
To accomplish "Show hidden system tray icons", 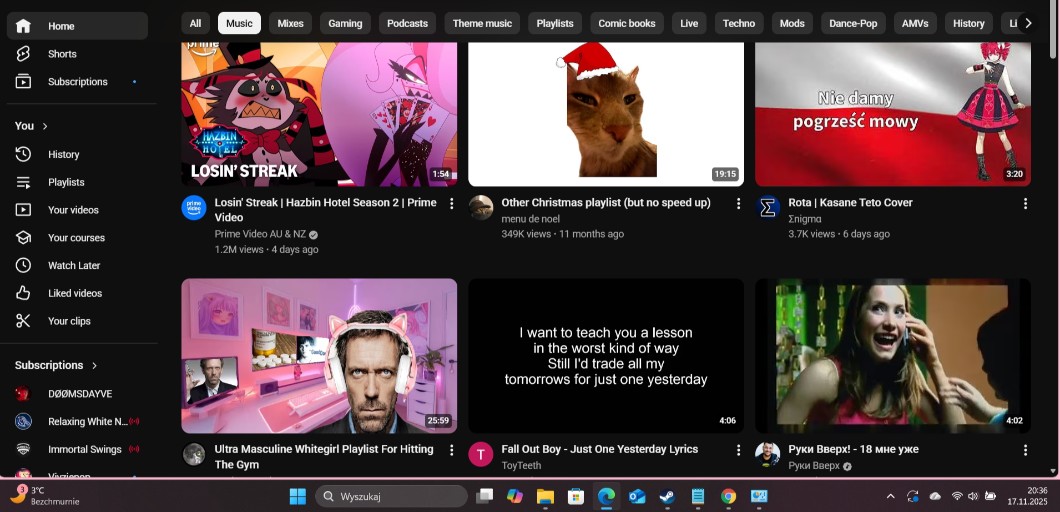I will tap(890, 496).
